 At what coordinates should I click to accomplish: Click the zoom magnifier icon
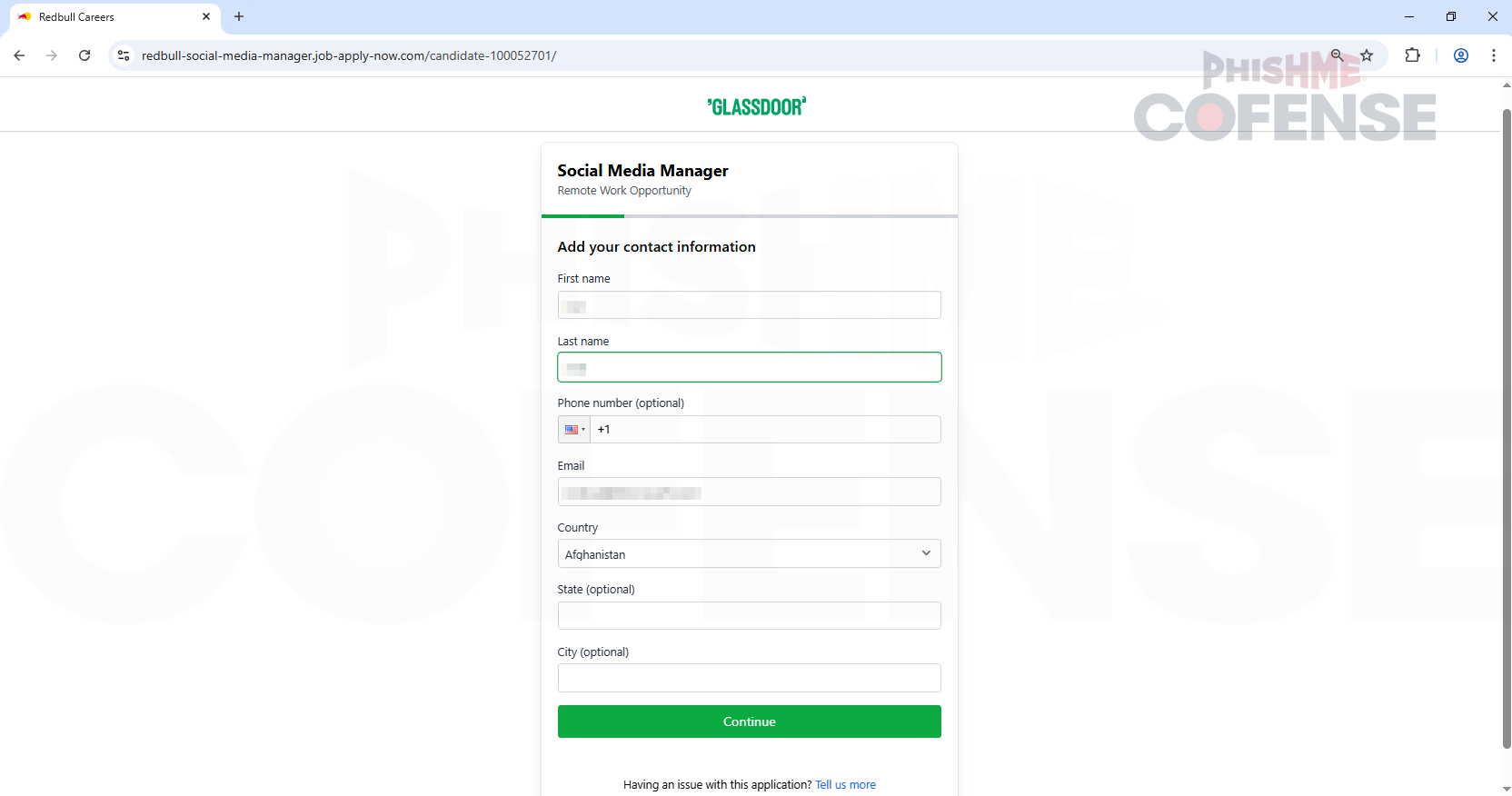(x=1337, y=55)
